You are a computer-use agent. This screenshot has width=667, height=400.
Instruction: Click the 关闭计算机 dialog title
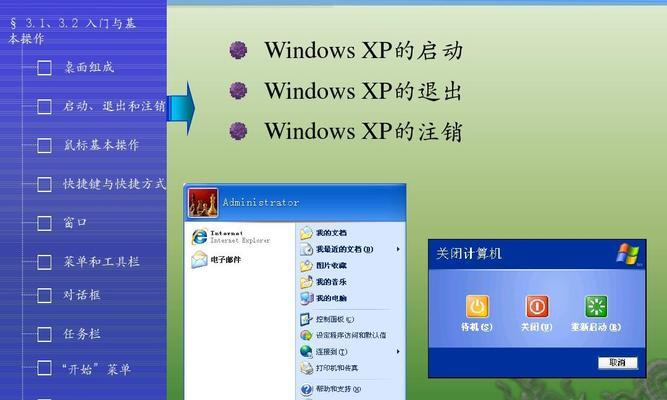469,254
